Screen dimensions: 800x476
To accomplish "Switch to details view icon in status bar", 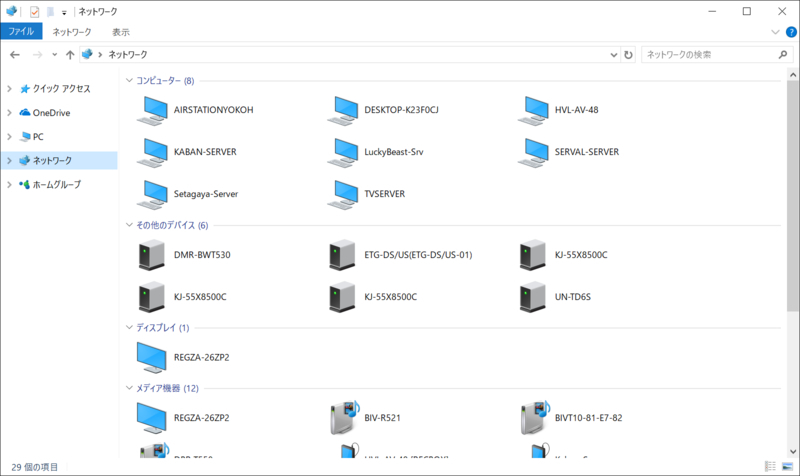I will [x=770, y=466].
